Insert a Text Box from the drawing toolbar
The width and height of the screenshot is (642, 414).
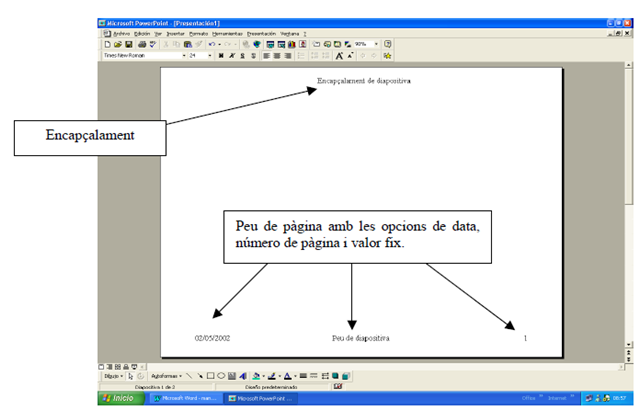coord(232,376)
